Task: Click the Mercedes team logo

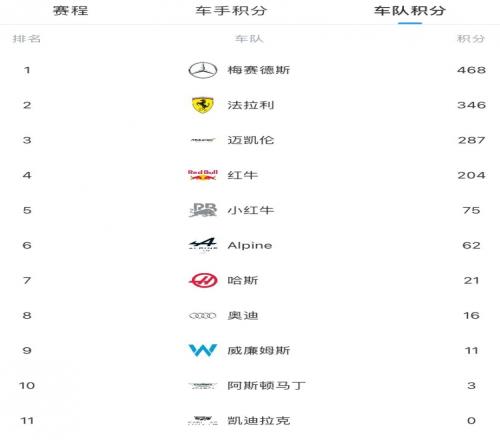Action: [x=203, y=70]
